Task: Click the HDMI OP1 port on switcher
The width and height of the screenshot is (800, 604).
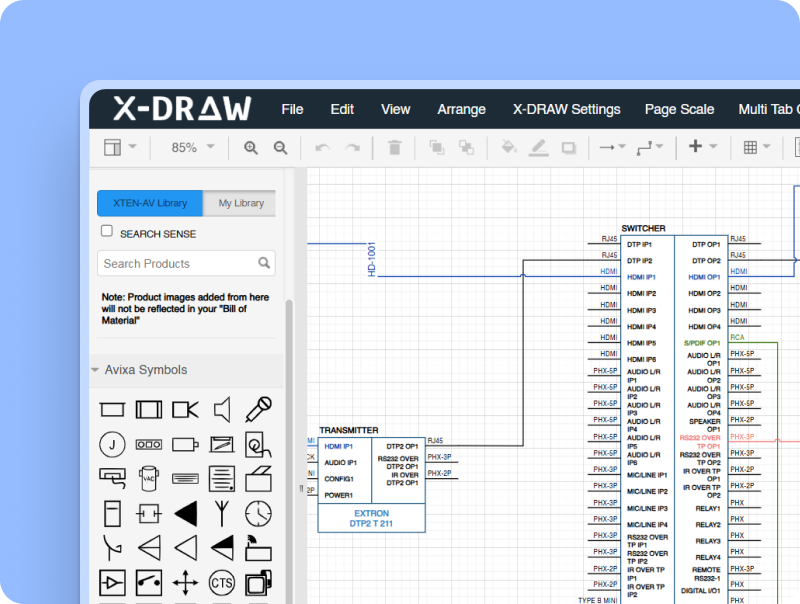Action: (x=704, y=277)
